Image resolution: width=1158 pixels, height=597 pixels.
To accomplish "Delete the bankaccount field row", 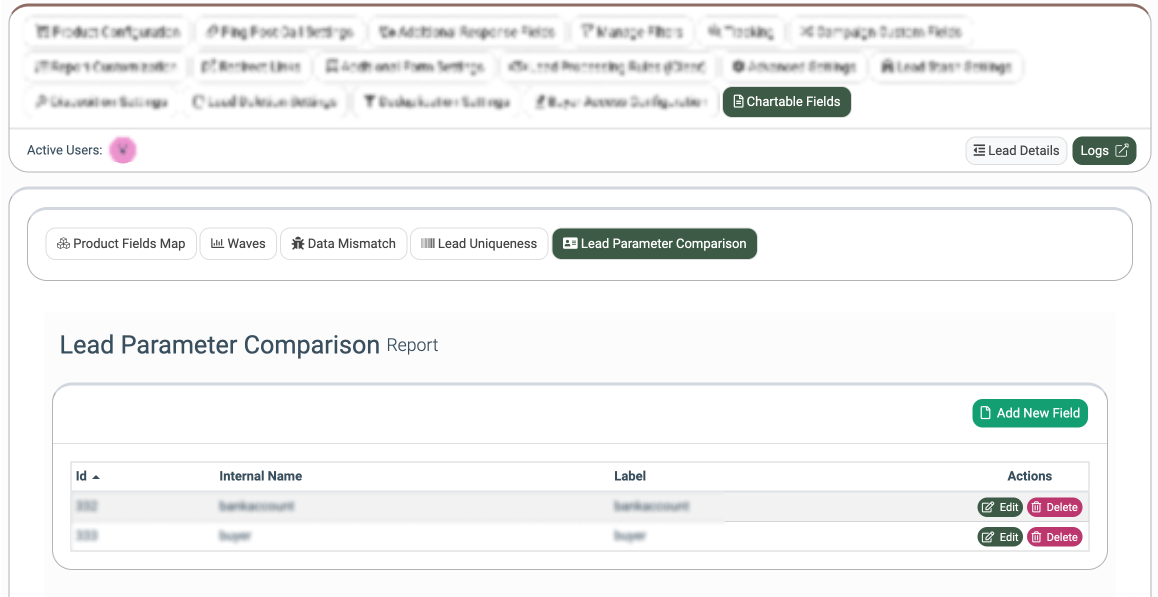I will pyautogui.click(x=1054, y=507).
